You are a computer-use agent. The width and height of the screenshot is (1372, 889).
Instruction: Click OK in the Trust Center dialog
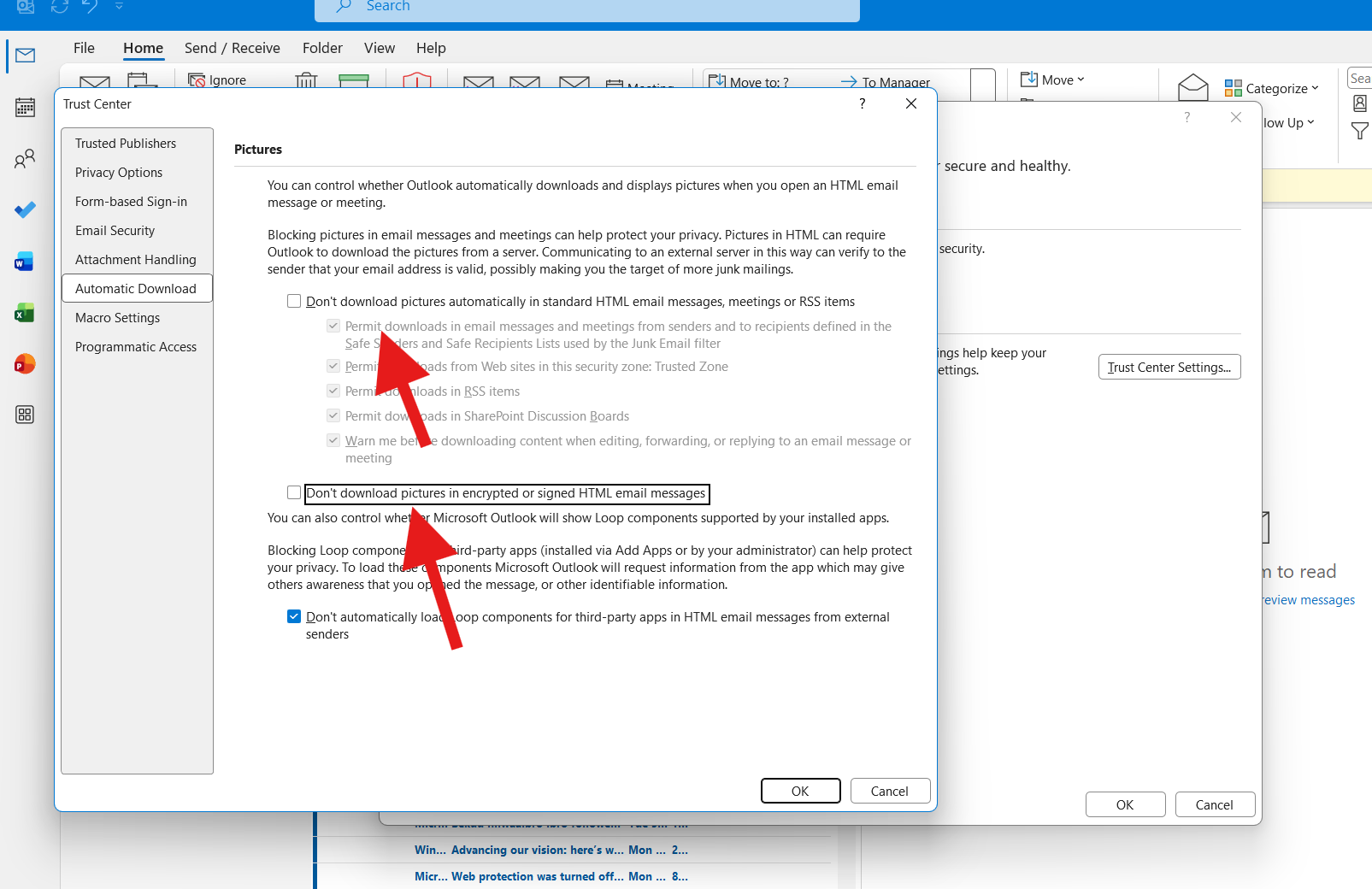(x=800, y=791)
